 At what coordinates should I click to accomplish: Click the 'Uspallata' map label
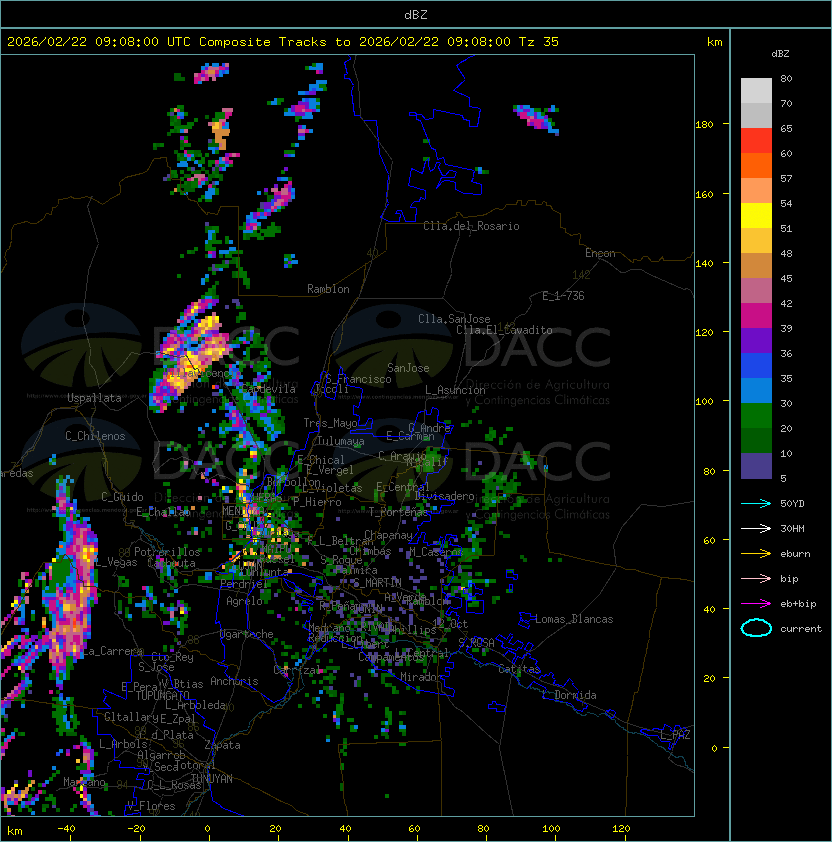(94, 398)
